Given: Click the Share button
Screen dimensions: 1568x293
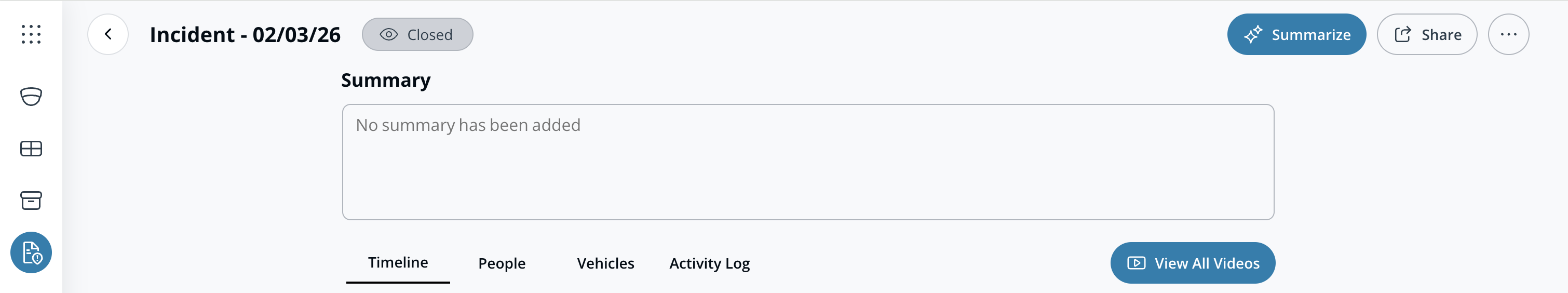Looking at the screenshot, I should click(x=1426, y=35).
